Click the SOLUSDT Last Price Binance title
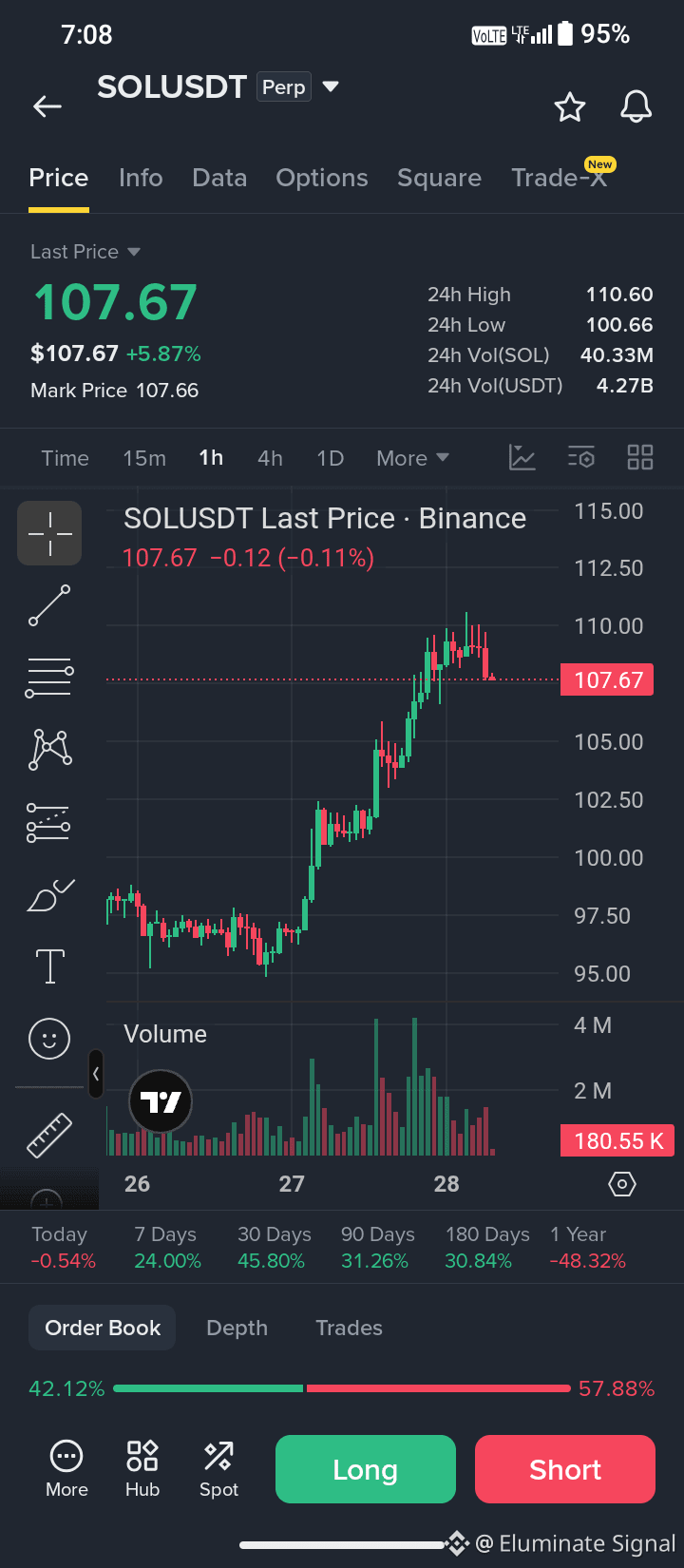 point(325,518)
